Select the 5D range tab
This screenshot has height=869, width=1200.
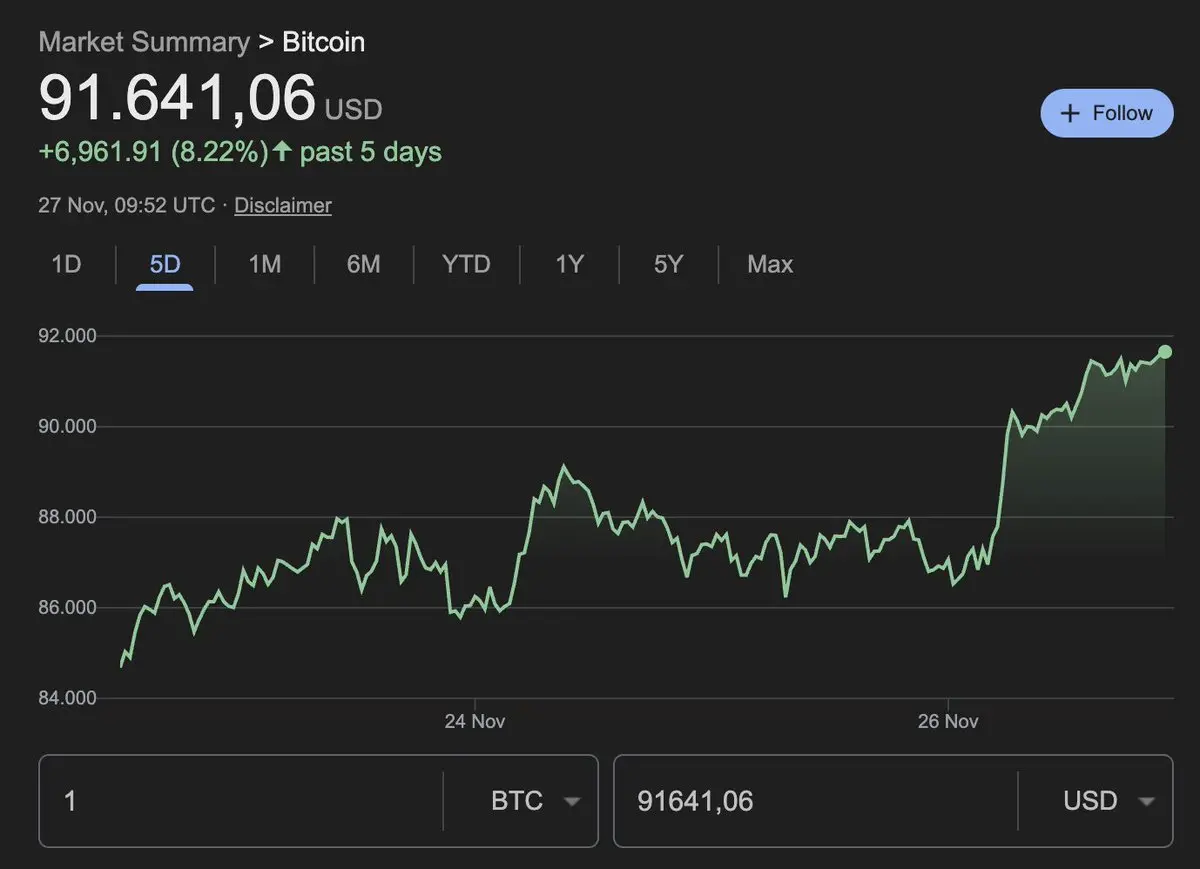point(165,264)
